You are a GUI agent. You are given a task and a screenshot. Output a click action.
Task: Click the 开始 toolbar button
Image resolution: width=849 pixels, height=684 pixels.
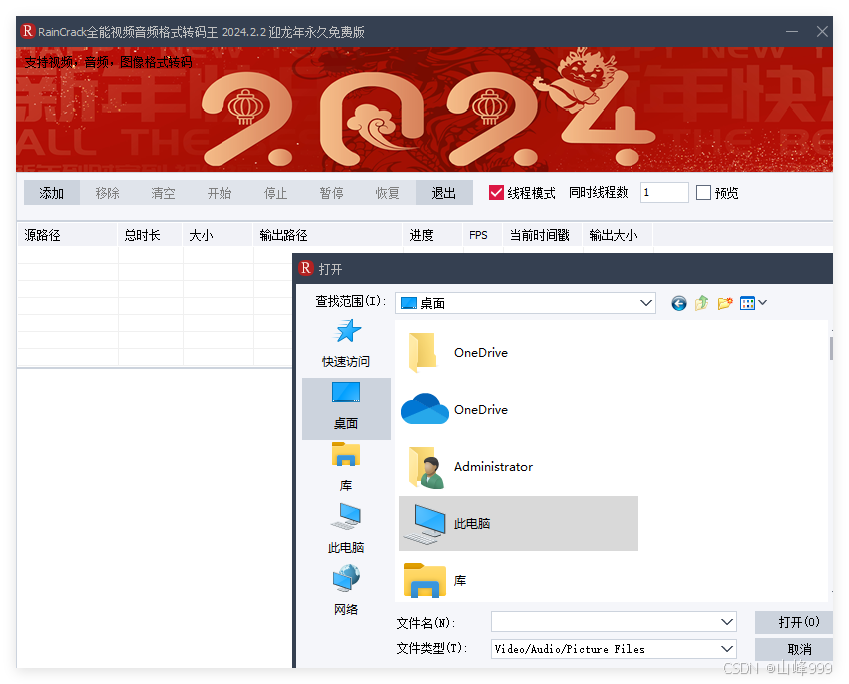219,193
